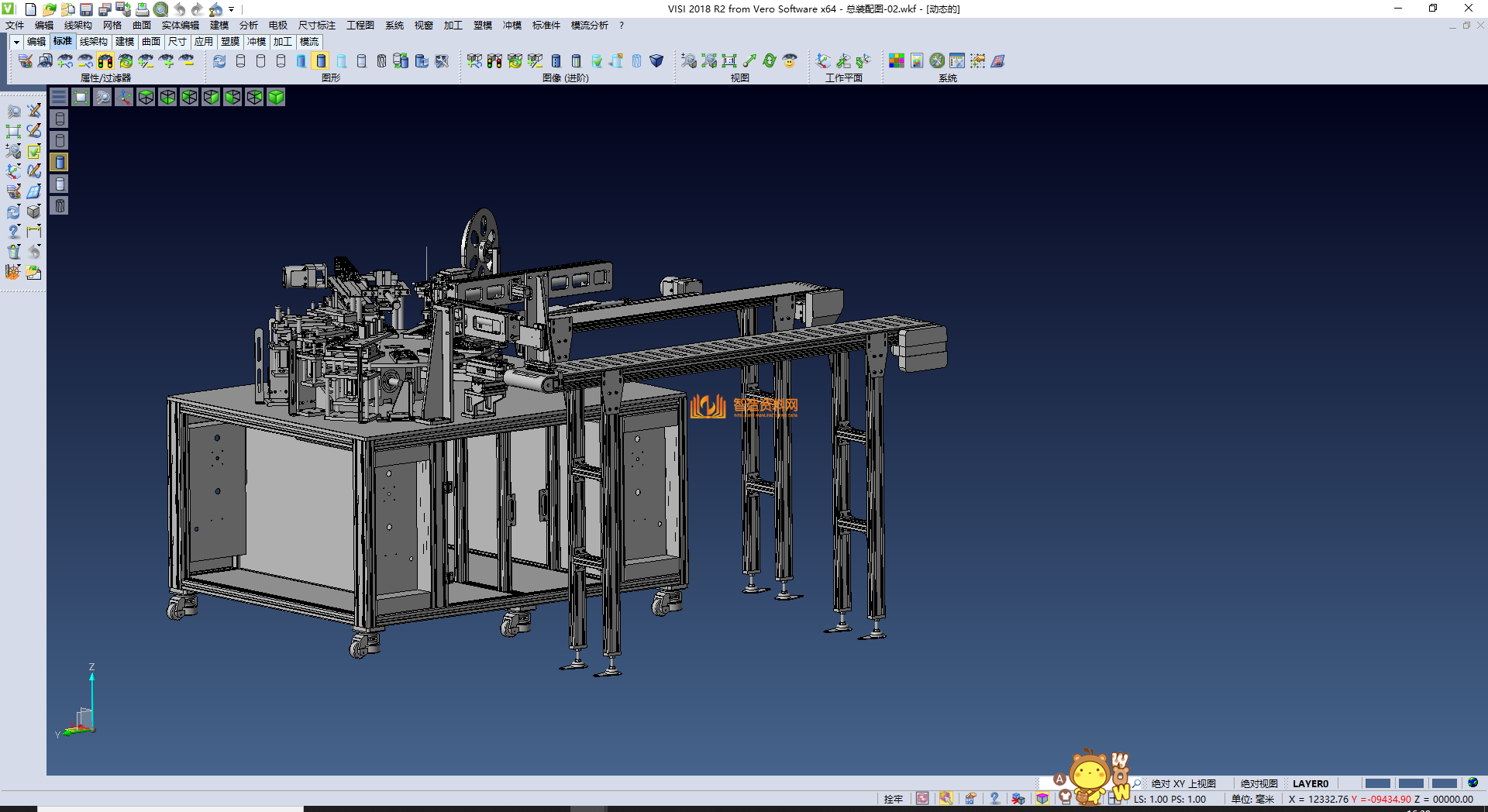
Task: Open the viewport list menu button
Action: click(x=59, y=97)
